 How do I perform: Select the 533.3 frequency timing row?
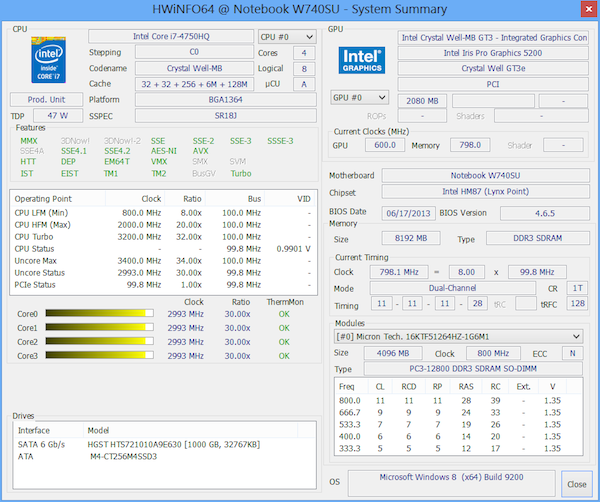(x=458, y=425)
